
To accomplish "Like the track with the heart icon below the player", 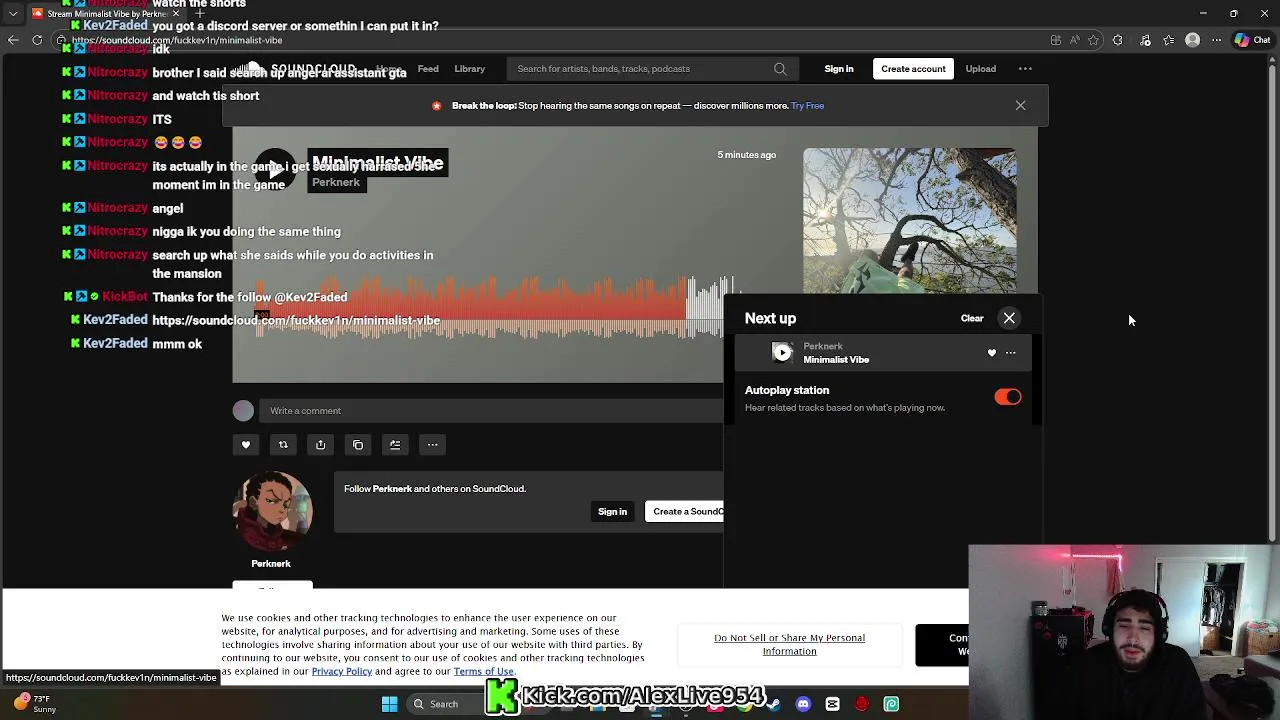I will (x=246, y=445).
